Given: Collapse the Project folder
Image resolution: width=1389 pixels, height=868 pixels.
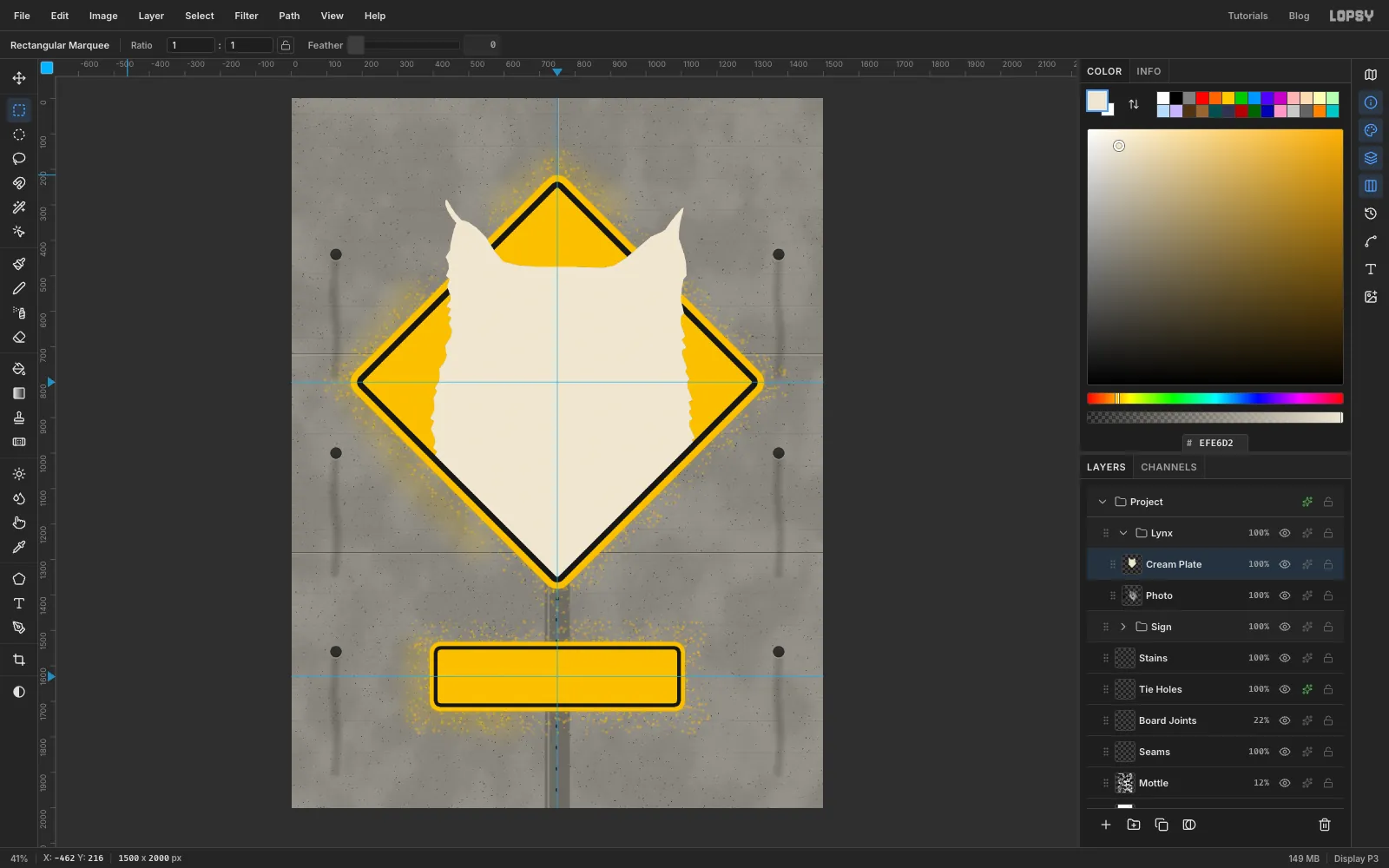Looking at the screenshot, I should [1103, 502].
